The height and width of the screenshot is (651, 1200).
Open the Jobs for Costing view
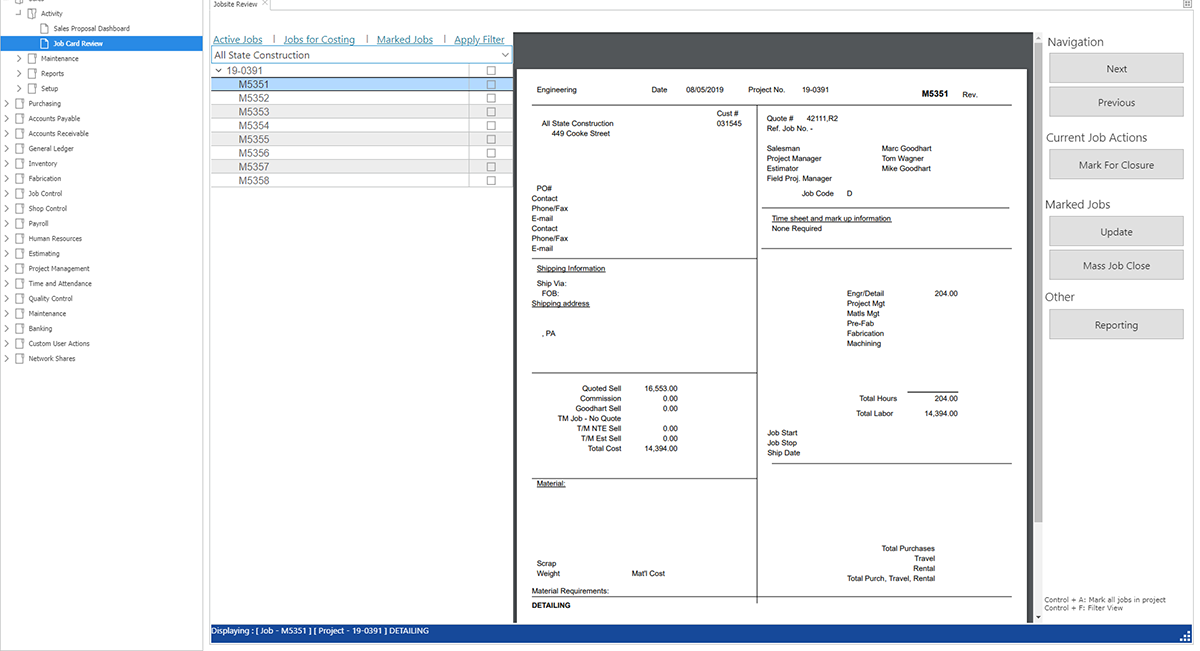tap(319, 40)
